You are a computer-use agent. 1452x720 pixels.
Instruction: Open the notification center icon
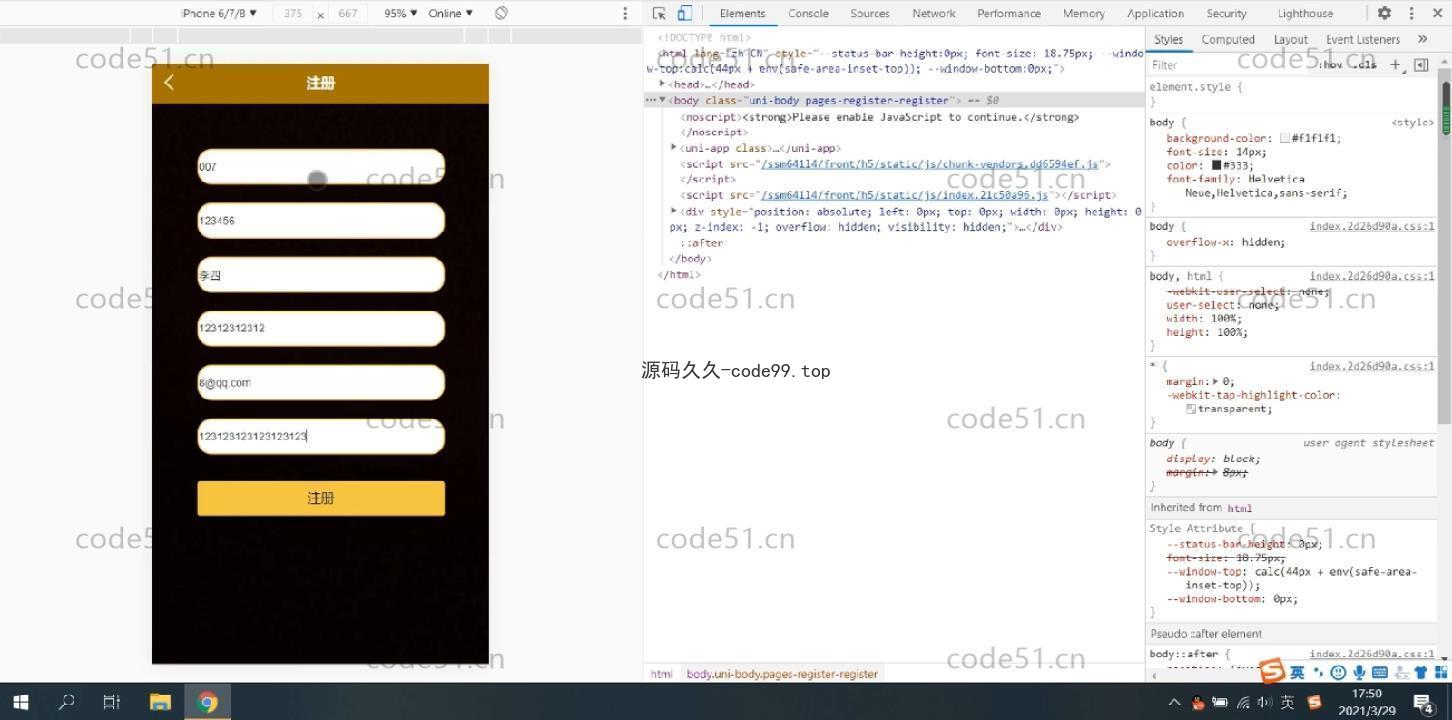pos(1424,702)
